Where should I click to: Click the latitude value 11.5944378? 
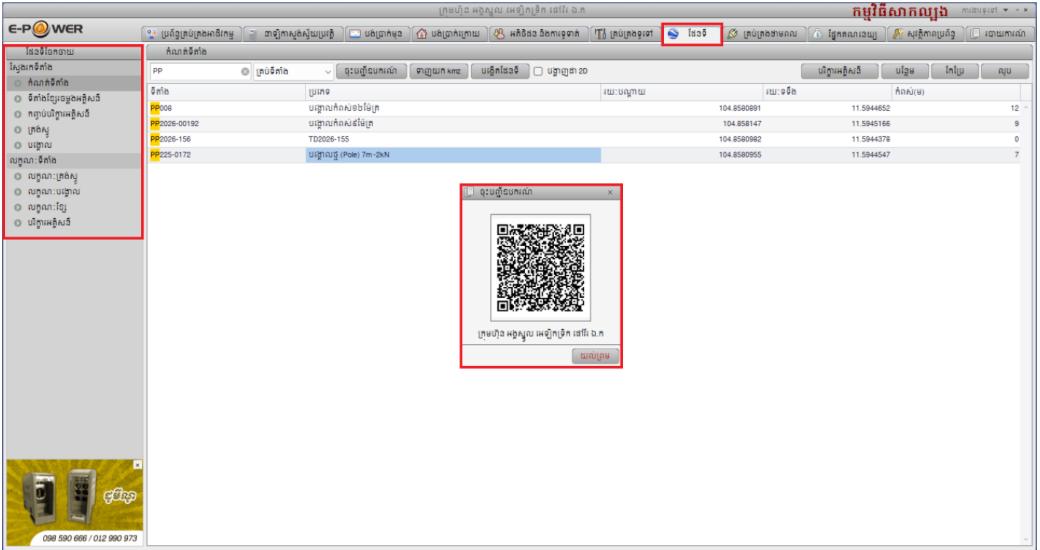click(871, 139)
